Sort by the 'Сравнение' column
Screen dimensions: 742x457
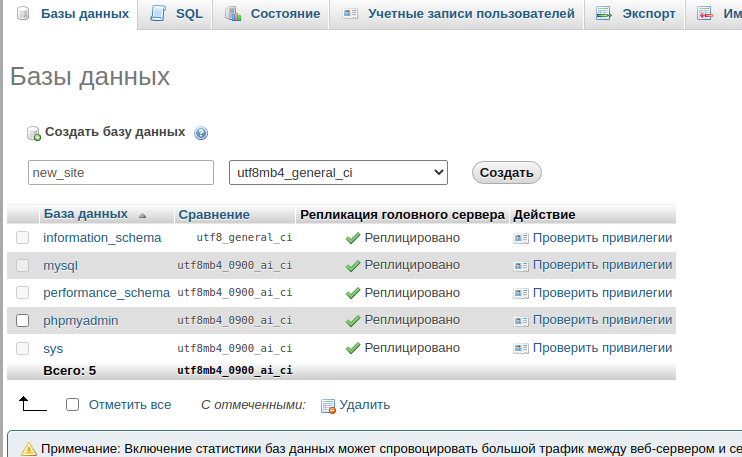[x=214, y=215]
